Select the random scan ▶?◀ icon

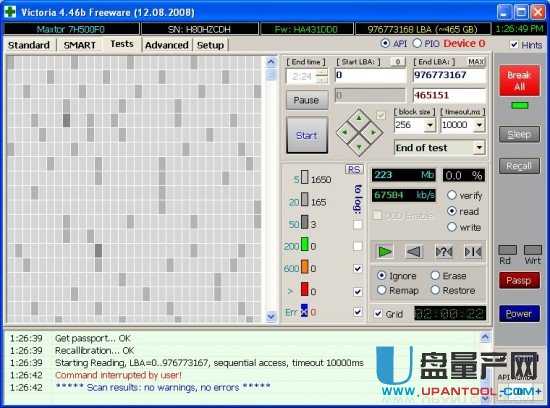pyautogui.click(x=444, y=252)
